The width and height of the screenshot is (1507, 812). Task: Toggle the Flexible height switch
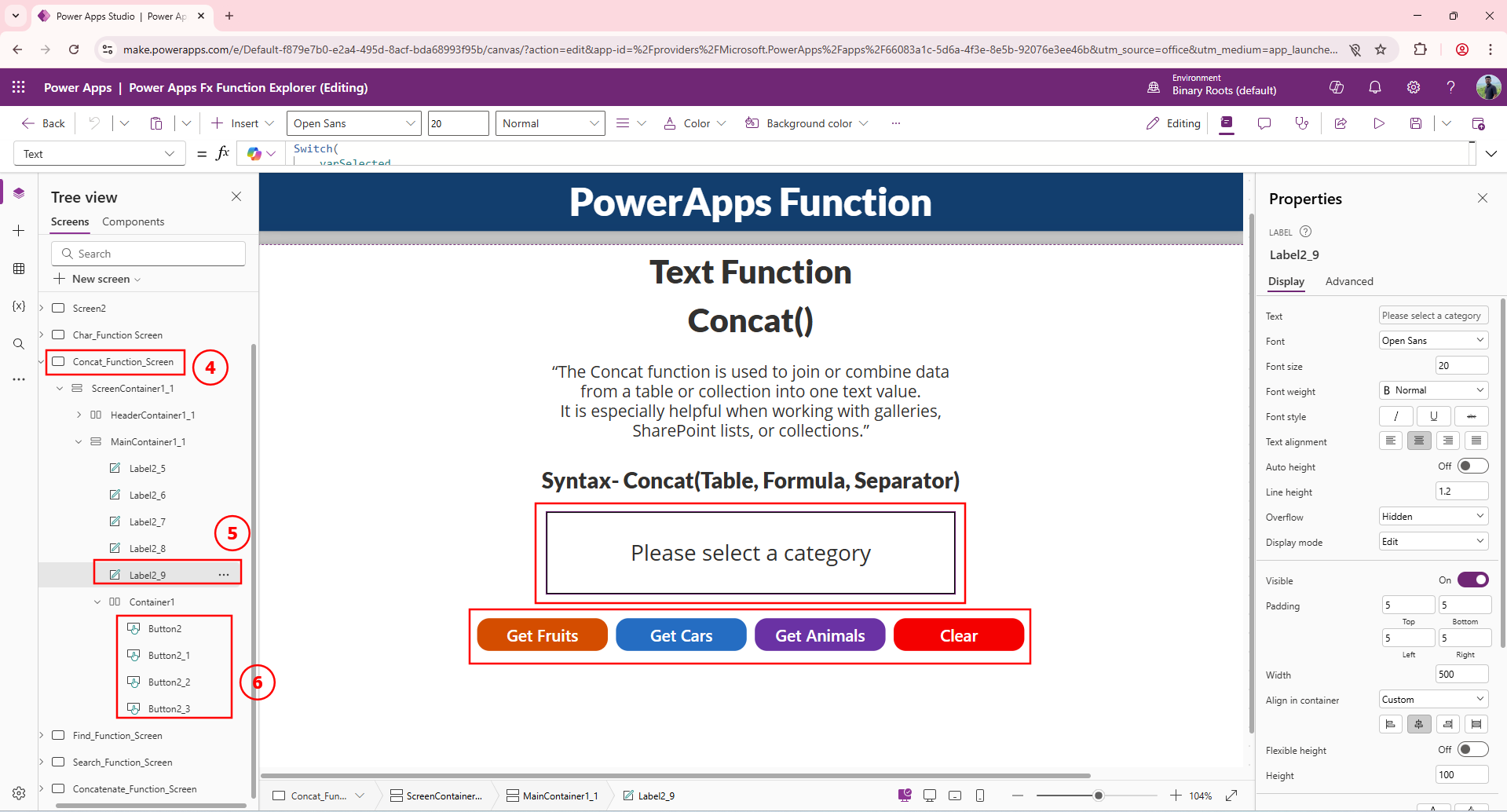pyautogui.click(x=1472, y=749)
